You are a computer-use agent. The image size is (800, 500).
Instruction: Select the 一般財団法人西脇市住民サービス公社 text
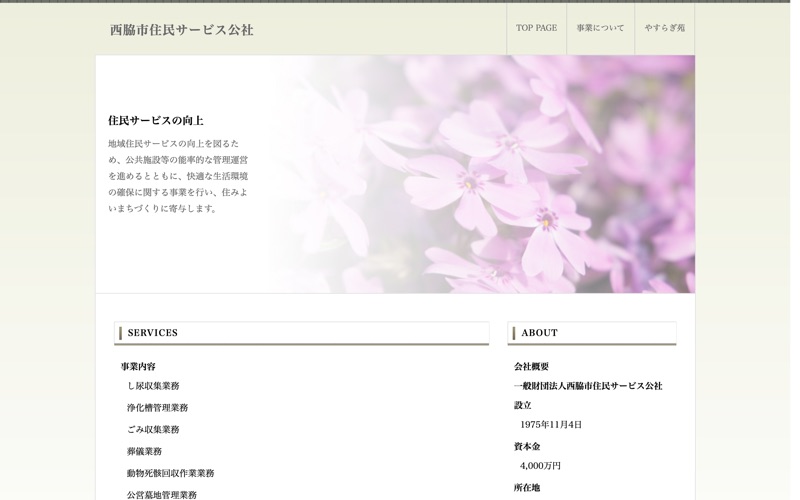[588, 386]
